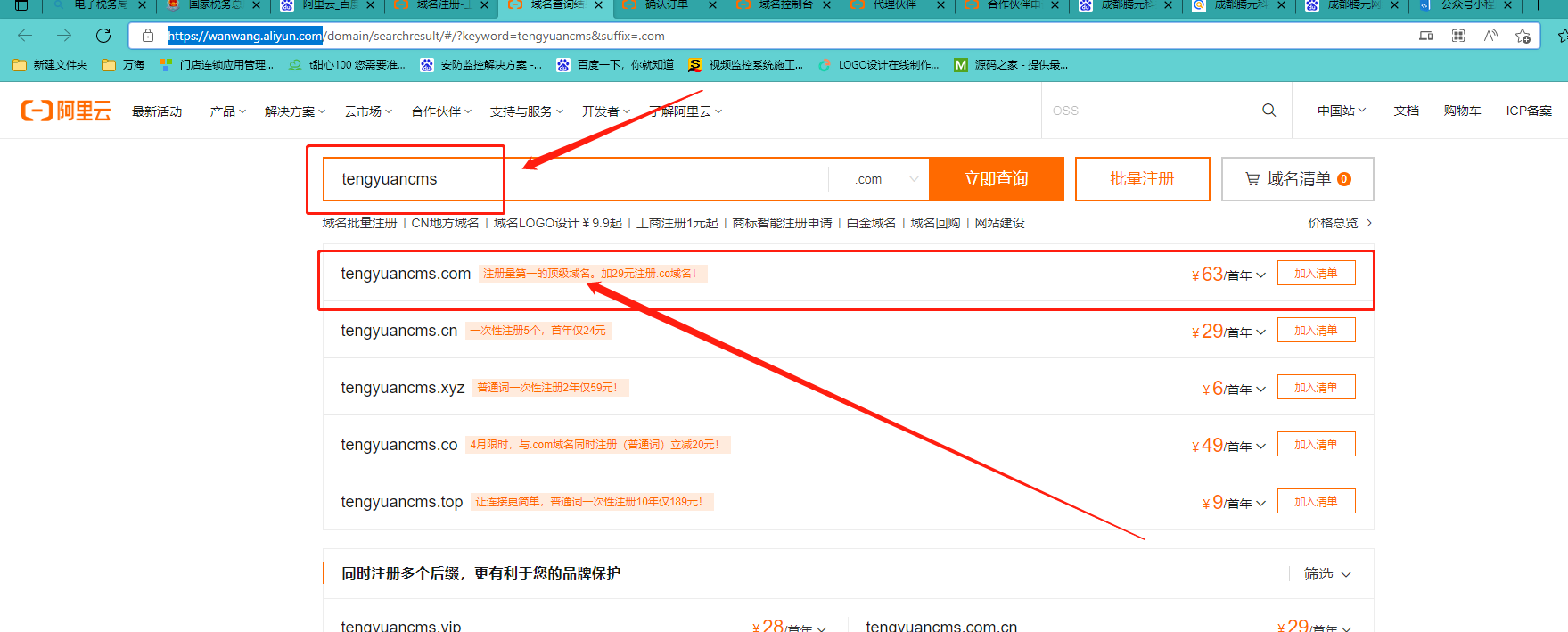The image size is (1568, 632).
Task: Click the browser forward arrow
Action: pyautogui.click(x=64, y=36)
